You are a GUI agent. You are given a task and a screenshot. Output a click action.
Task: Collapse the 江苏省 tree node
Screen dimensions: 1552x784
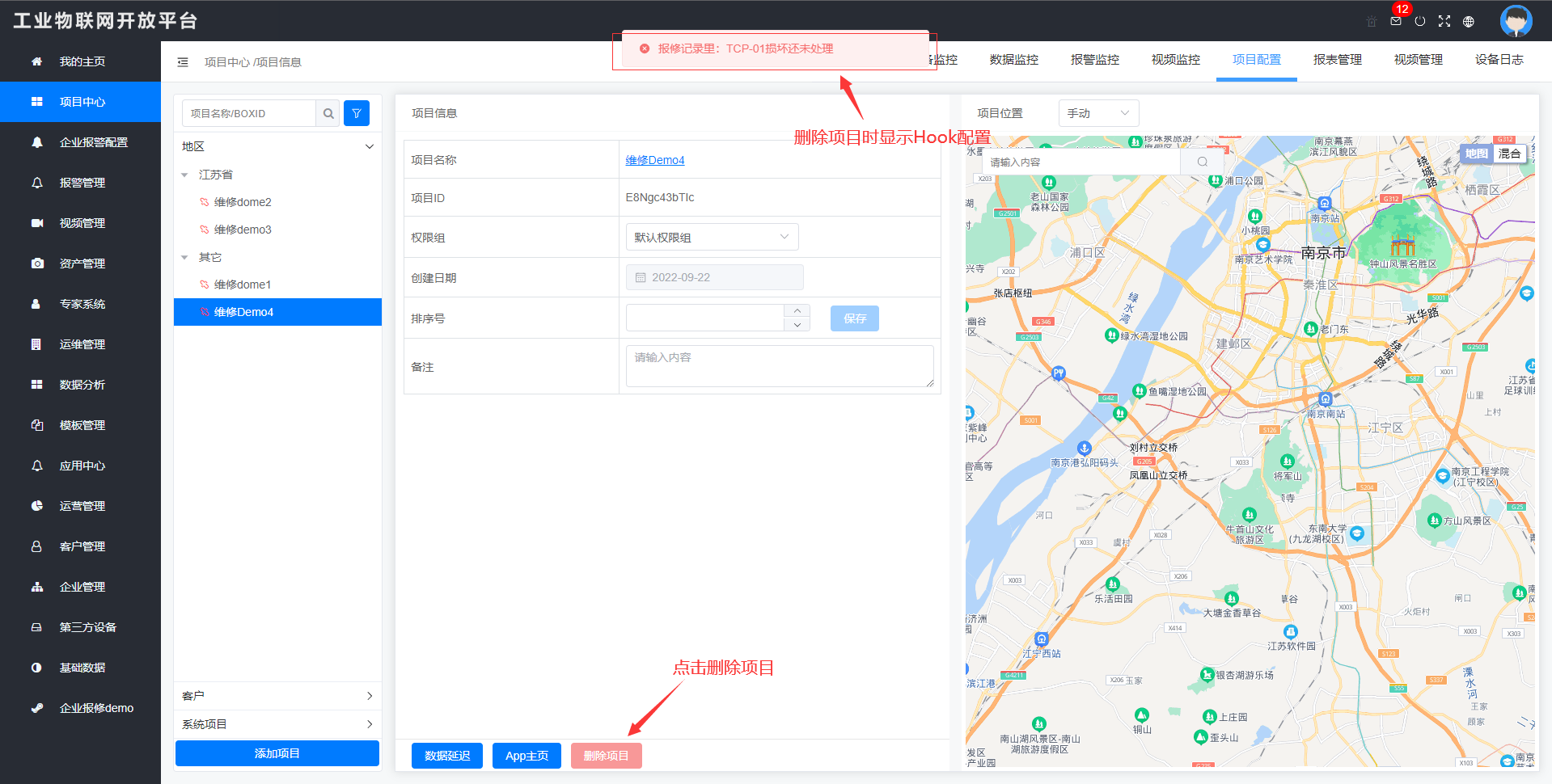tap(184, 175)
